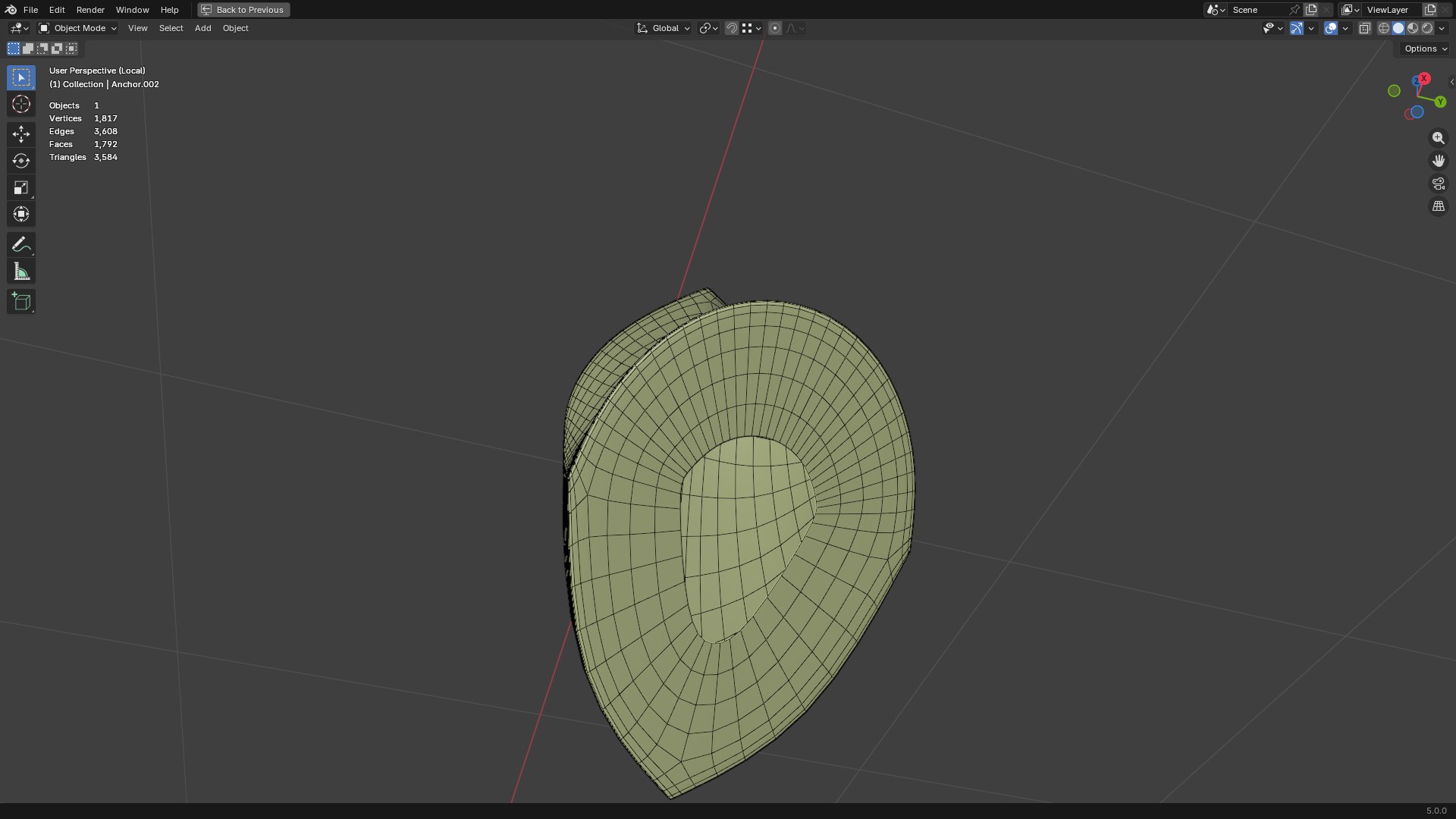Choose the Move tool

coord(21,134)
